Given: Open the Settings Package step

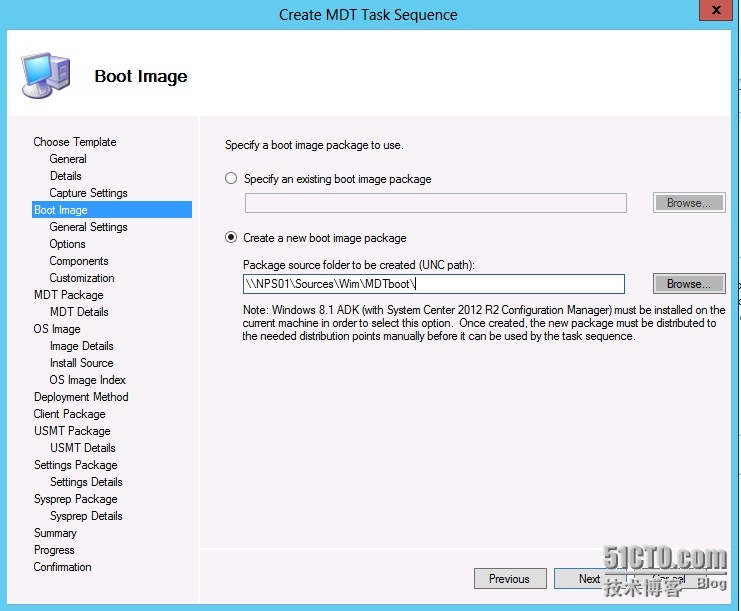Looking at the screenshot, I should pyautogui.click(x=76, y=465).
